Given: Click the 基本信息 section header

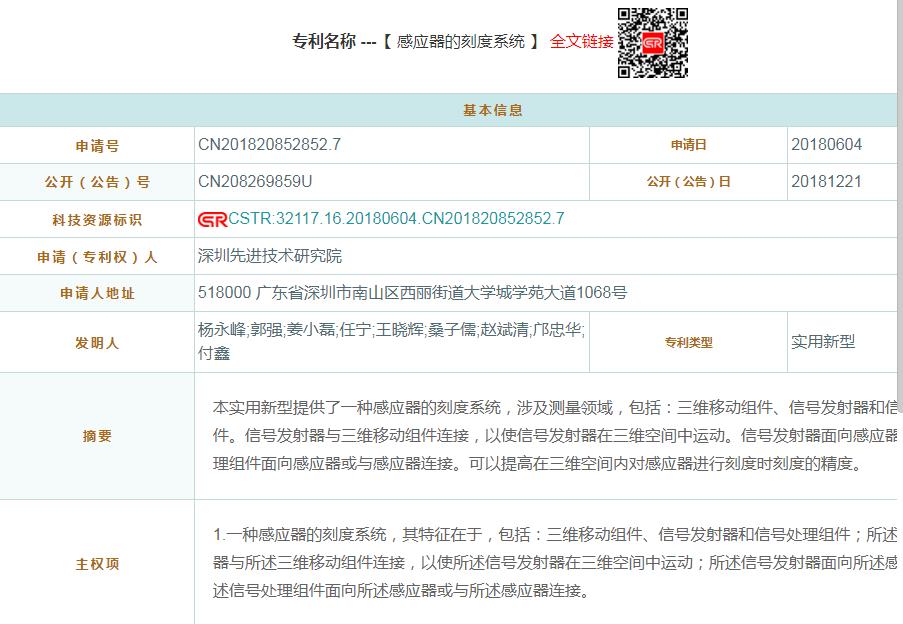Looking at the screenshot, I should [492, 110].
